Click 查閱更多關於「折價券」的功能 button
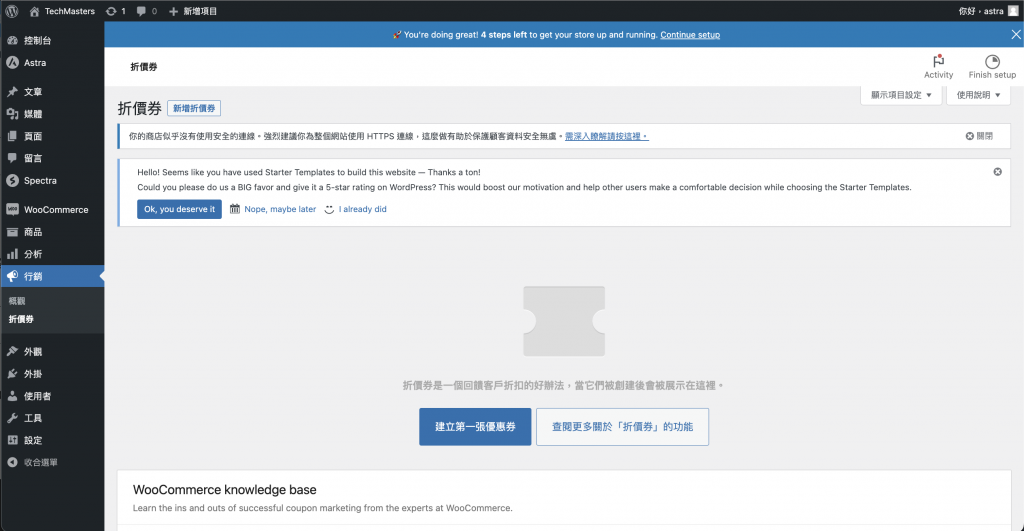The height and width of the screenshot is (531, 1024). (622, 426)
